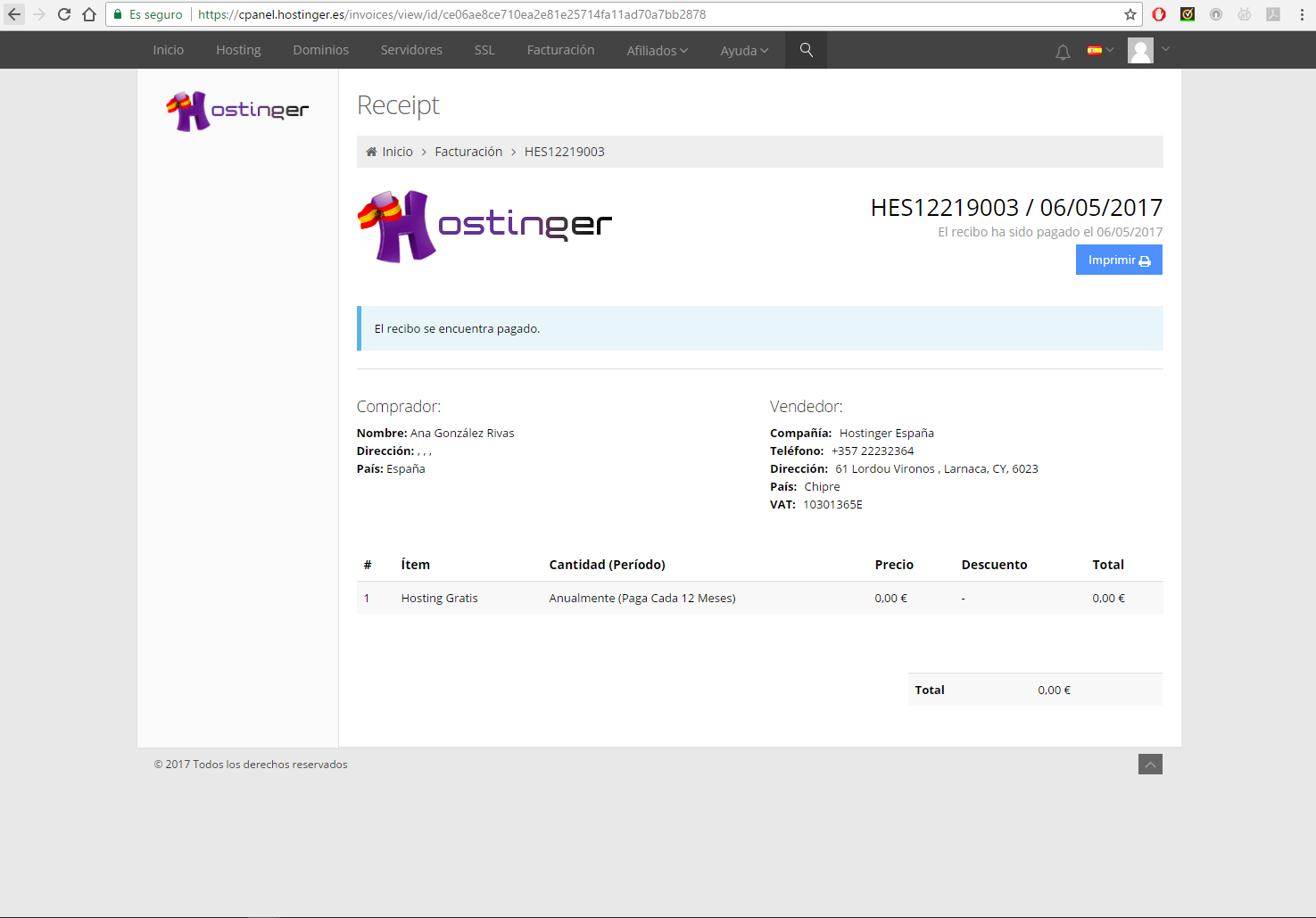This screenshot has height=918, width=1316.
Task: Open the green checkmark extension icon
Action: pos(1188,14)
